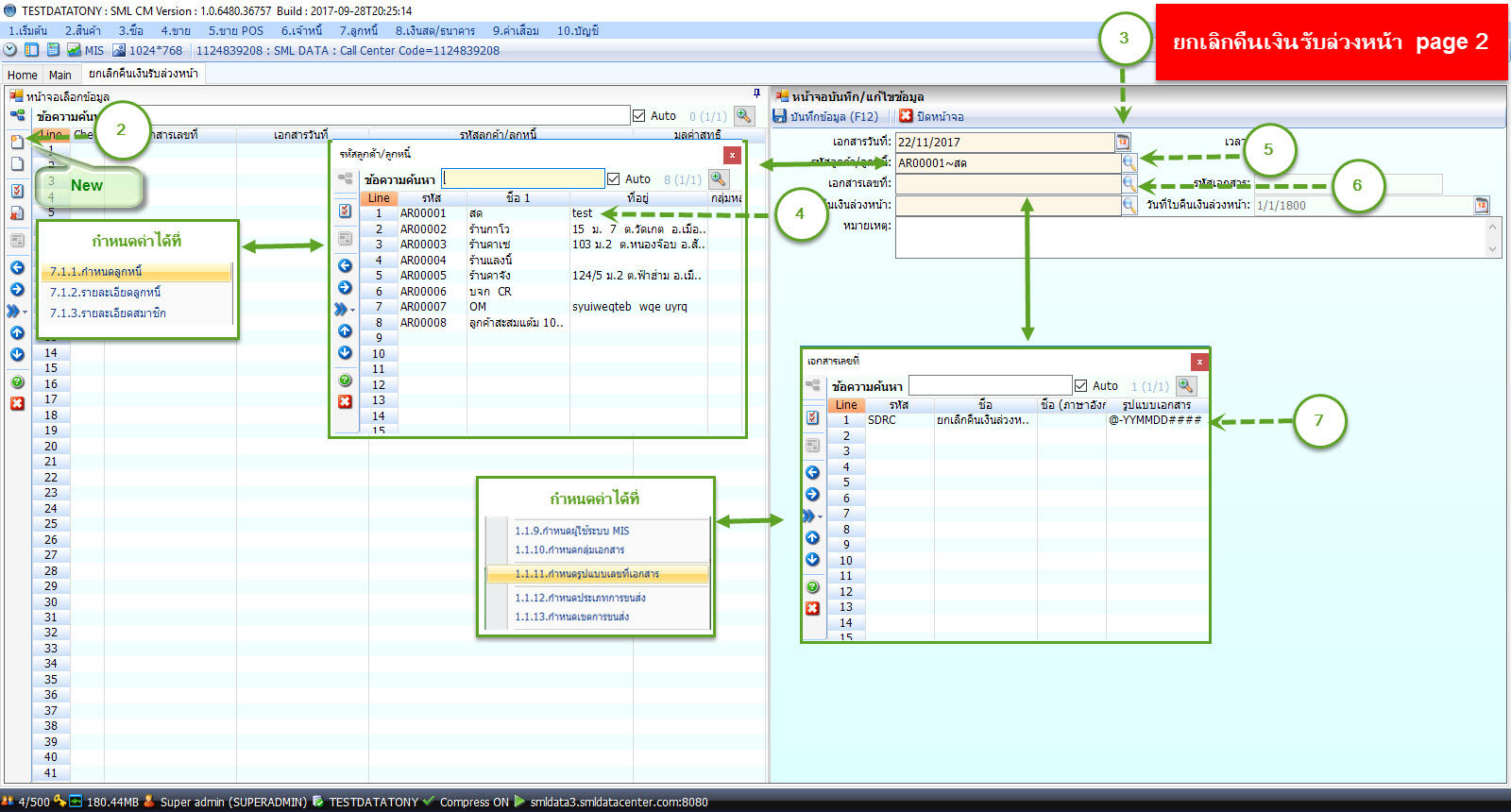Click search magnifier in the customer code popup
The height and width of the screenshot is (812, 1511).
[719, 178]
